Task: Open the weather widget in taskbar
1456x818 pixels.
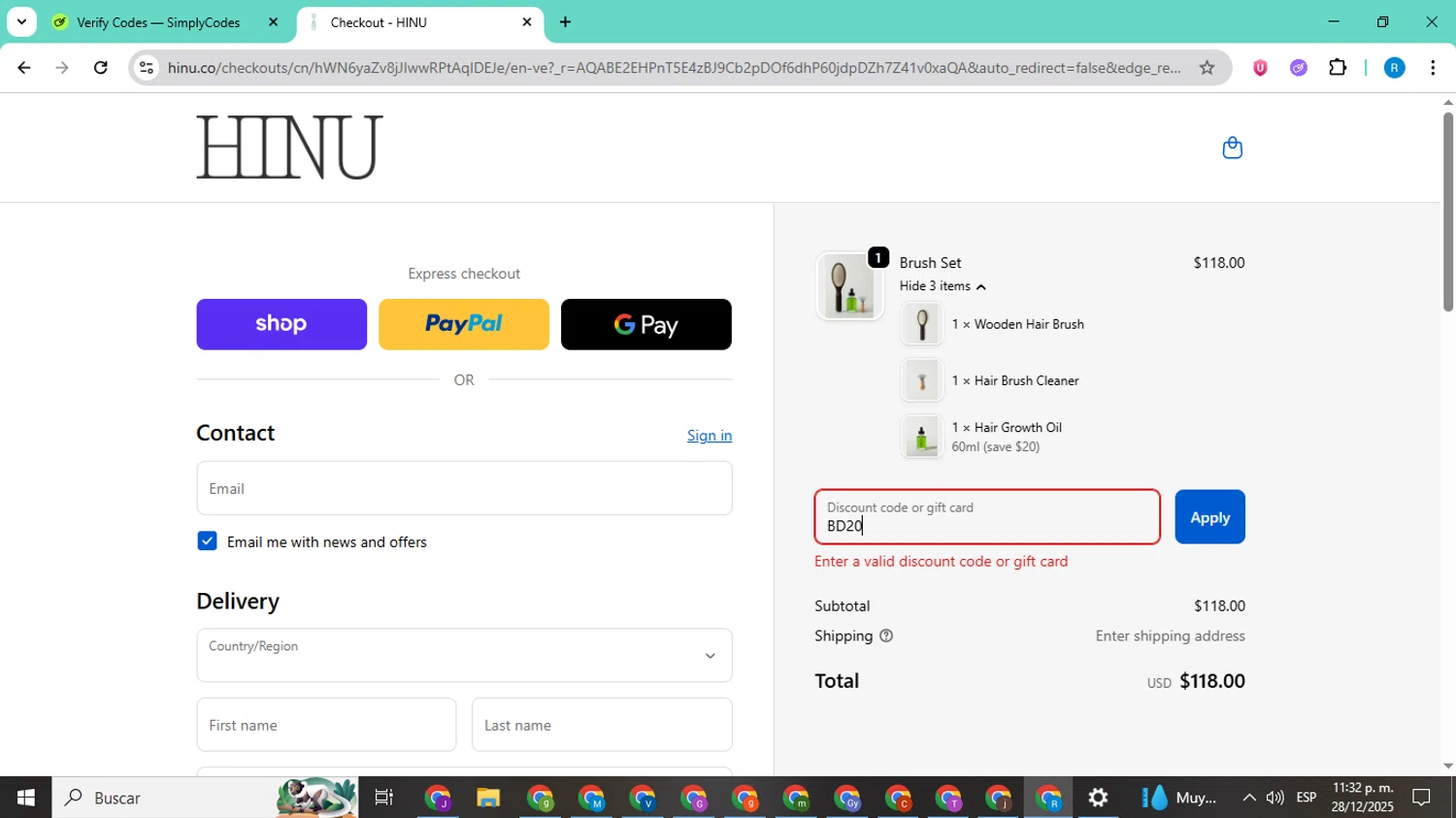Action: point(1179,798)
